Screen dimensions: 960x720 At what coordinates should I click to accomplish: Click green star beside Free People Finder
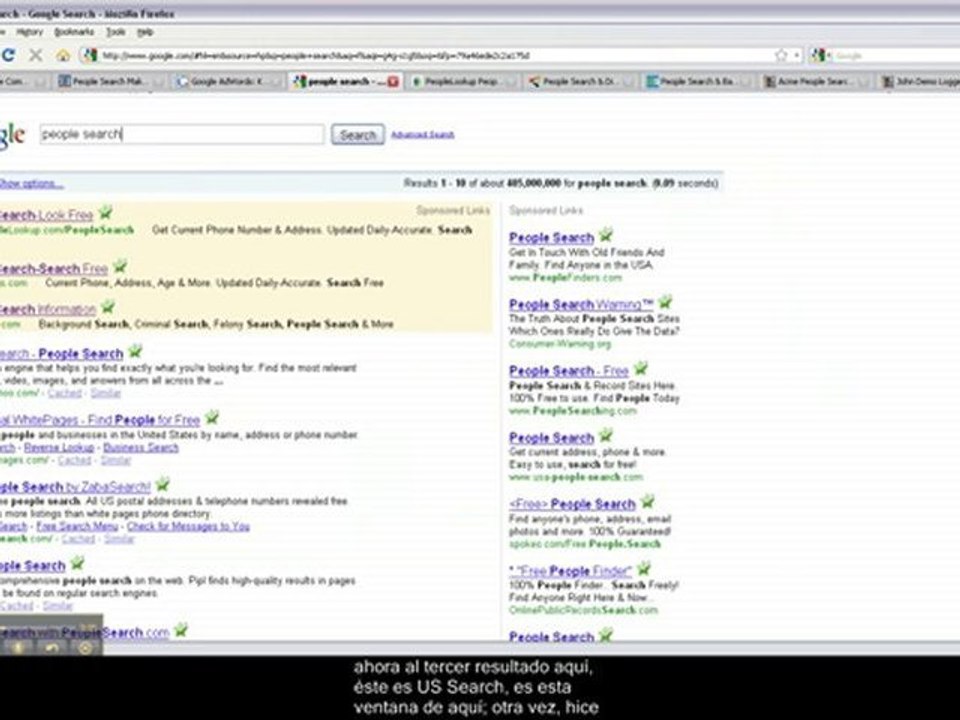point(643,568)
